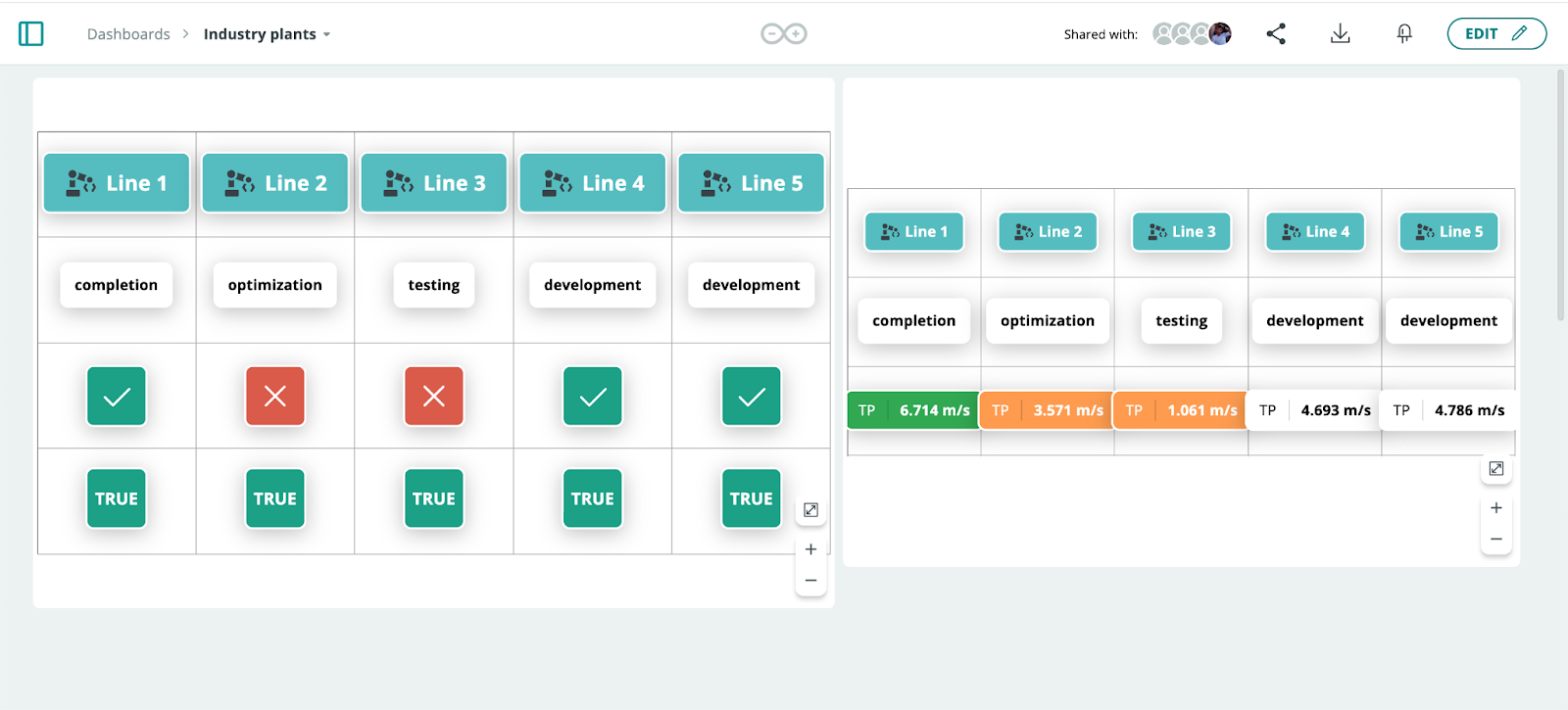Click the TP 4.786 m/s value
Viewport: 1568px width, 710px height.
1448,410
